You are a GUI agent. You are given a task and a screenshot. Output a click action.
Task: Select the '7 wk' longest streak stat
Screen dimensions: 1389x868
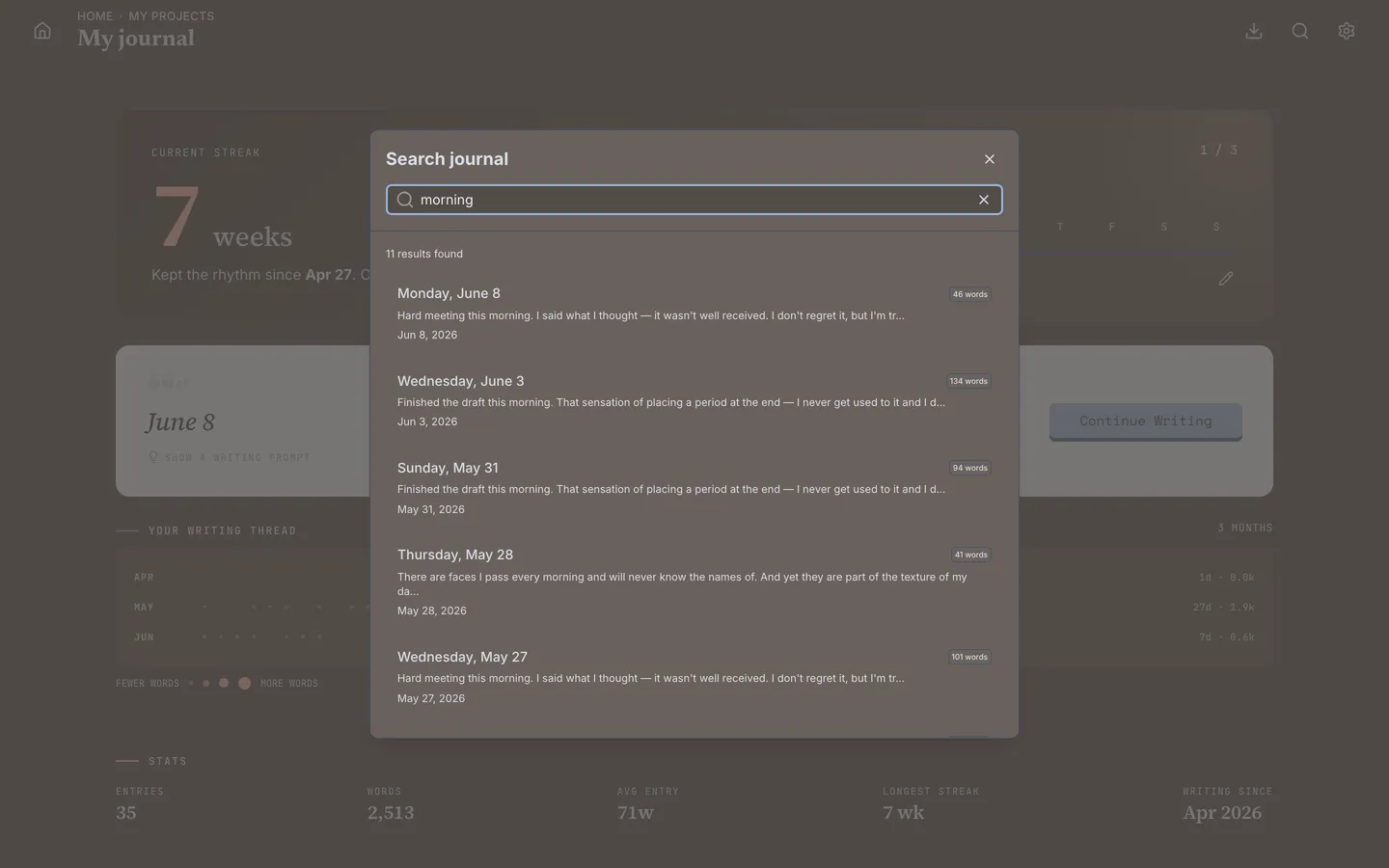coord(903,813)
